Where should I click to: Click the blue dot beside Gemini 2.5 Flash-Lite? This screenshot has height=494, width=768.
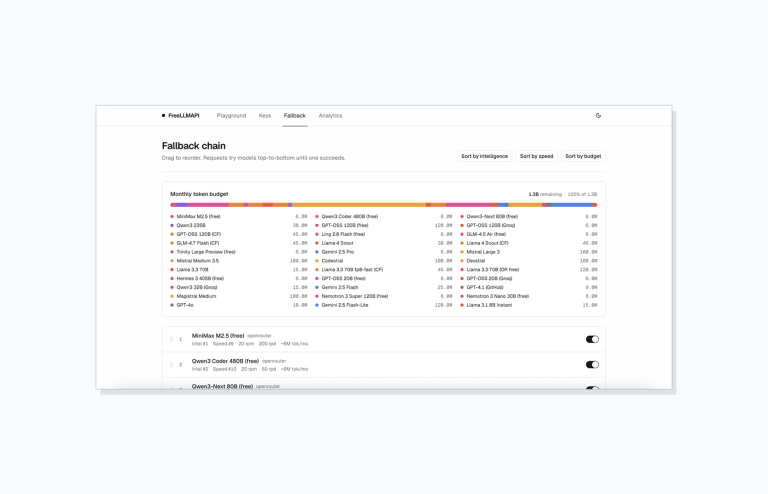pos(317,305)
